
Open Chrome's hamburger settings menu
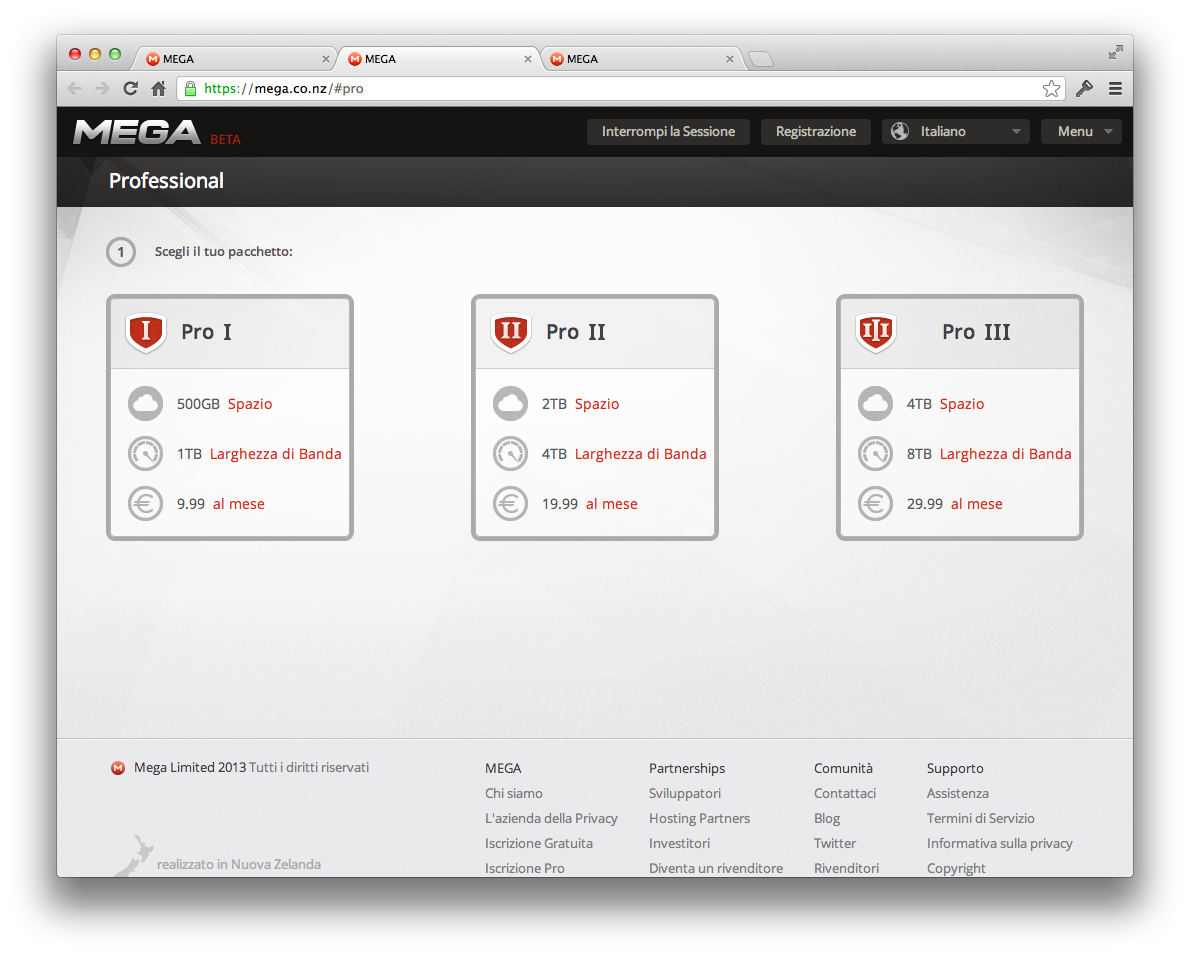(x=1115, y=89)
